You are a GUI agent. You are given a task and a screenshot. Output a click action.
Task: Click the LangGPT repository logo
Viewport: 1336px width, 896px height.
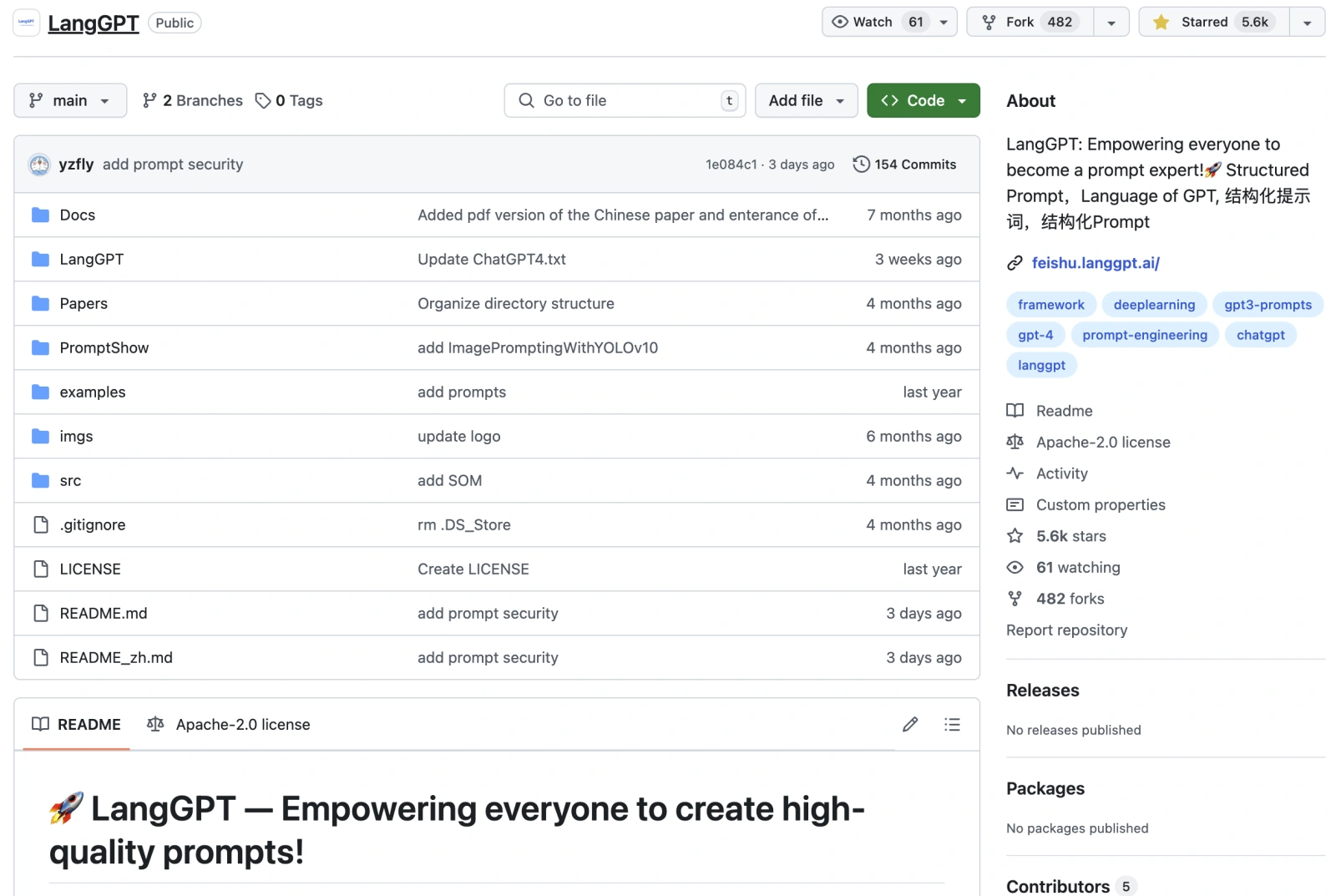point(27,23)
